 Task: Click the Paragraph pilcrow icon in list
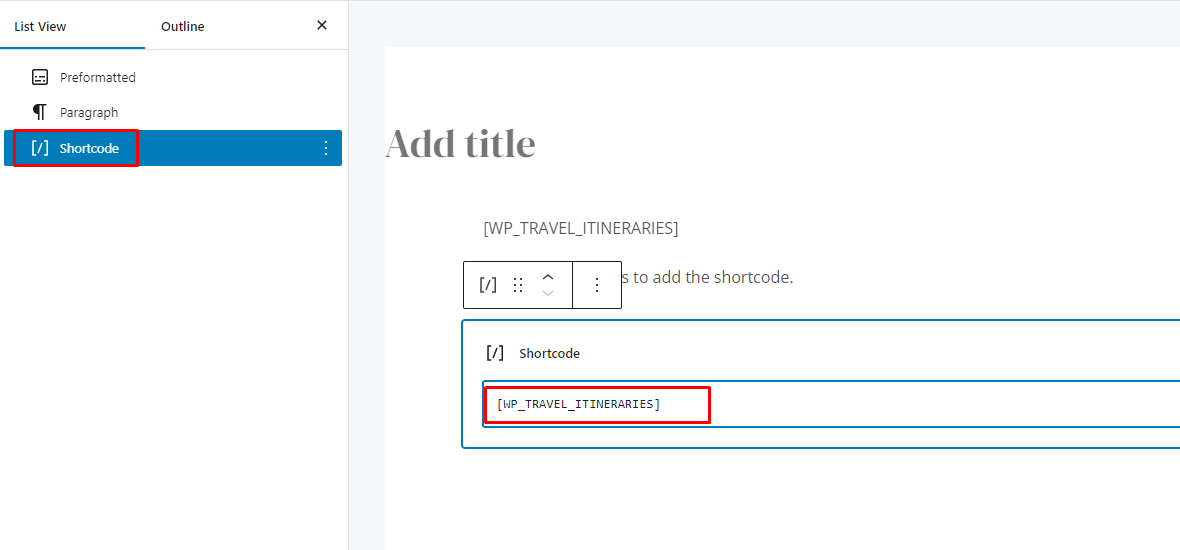40,112
